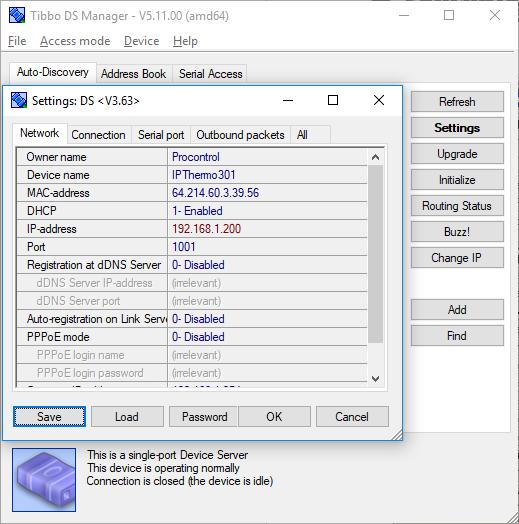Change the DHCP value 1- Enabled

click(x=267, y=211)
